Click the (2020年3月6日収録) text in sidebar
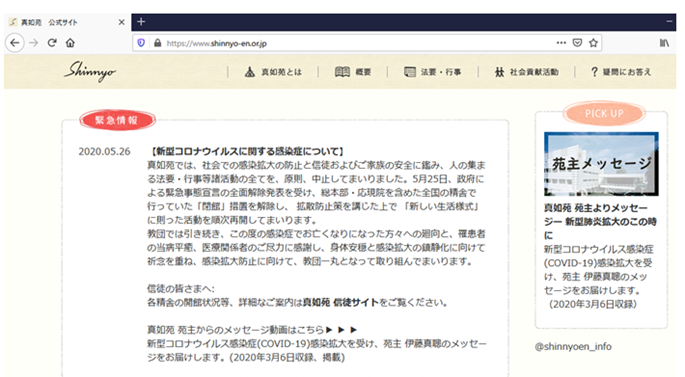Screen dimensions: 685x377 [593, 304]
